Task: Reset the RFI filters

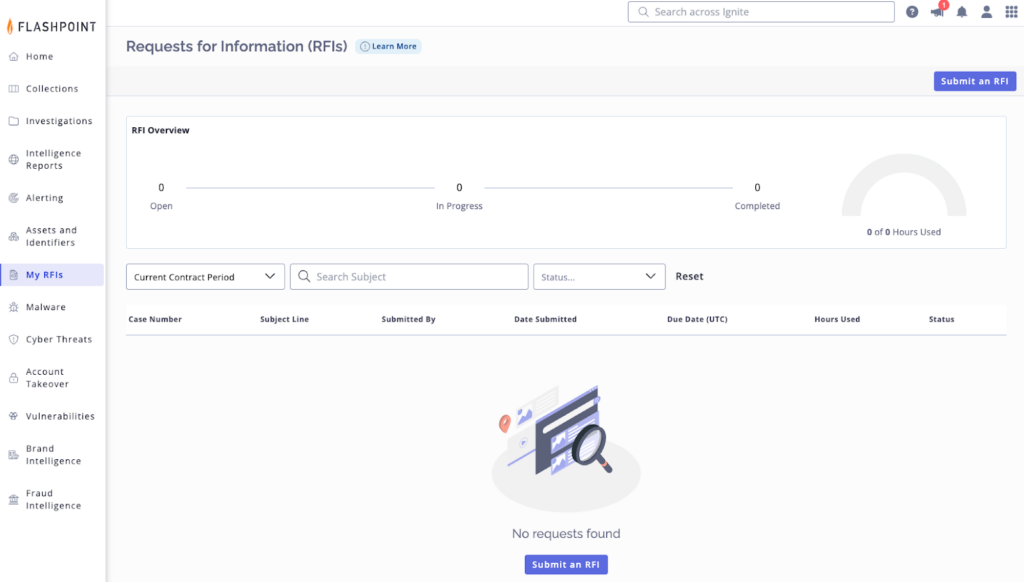Action: 689,277
